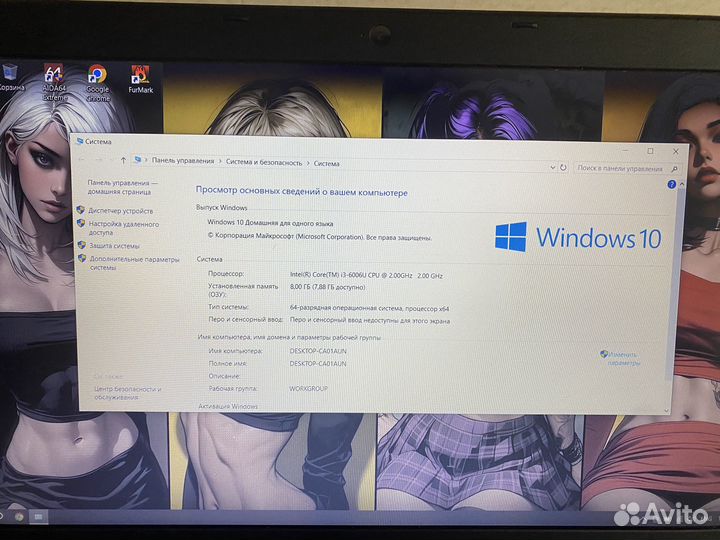Screen dimensions: 720x540
Task: Click shield icon next to 'Защита системы'
Action: click(82, 245)
